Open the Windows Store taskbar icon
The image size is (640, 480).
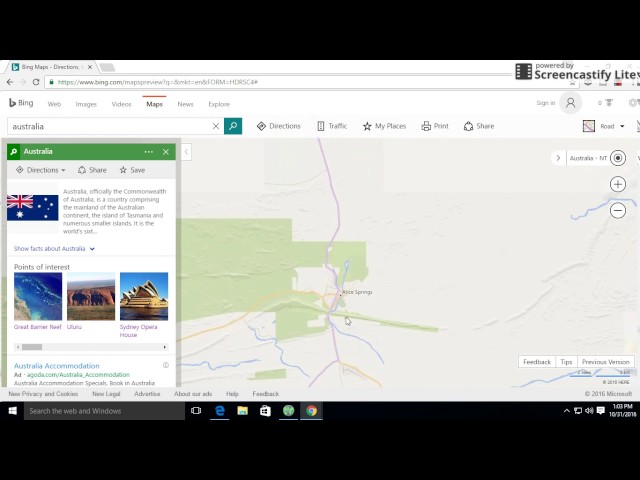(265, 411)
